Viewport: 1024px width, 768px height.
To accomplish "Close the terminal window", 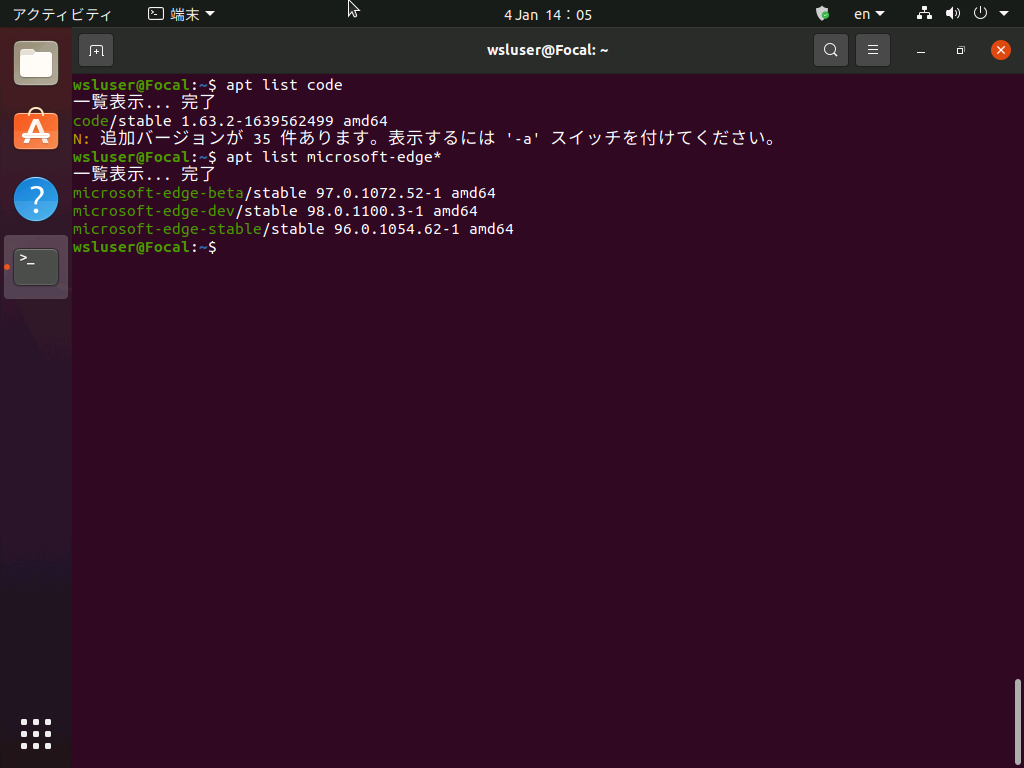I will (1000, 50).
